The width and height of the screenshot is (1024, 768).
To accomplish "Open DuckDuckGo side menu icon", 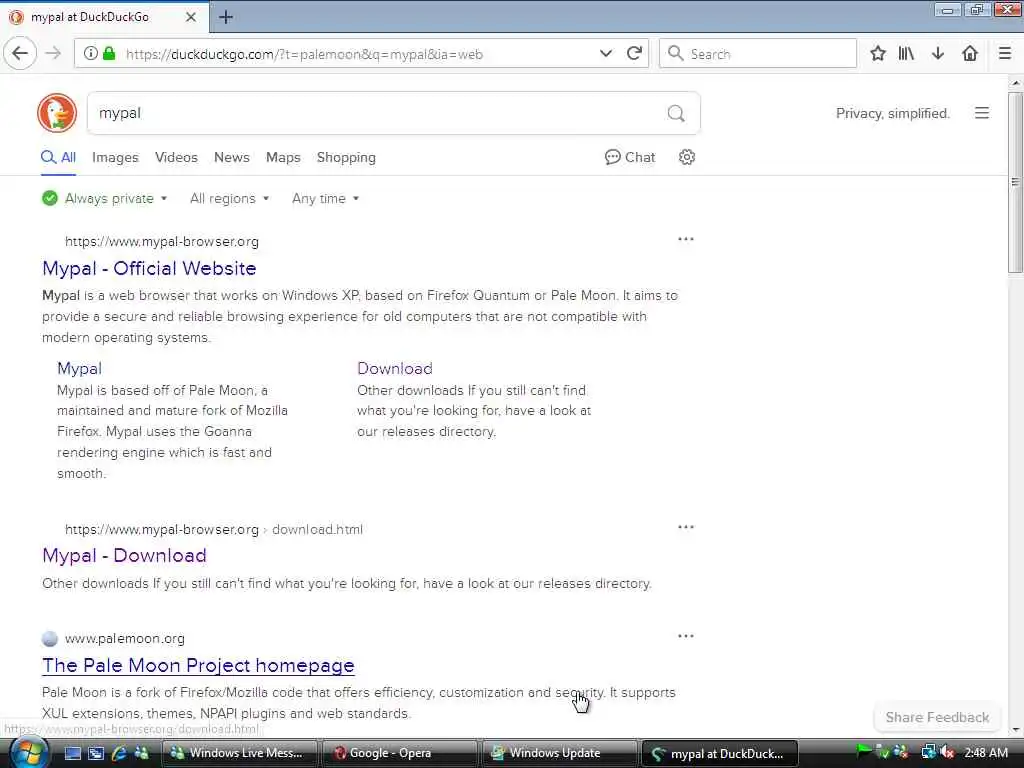I will (982, 113).
